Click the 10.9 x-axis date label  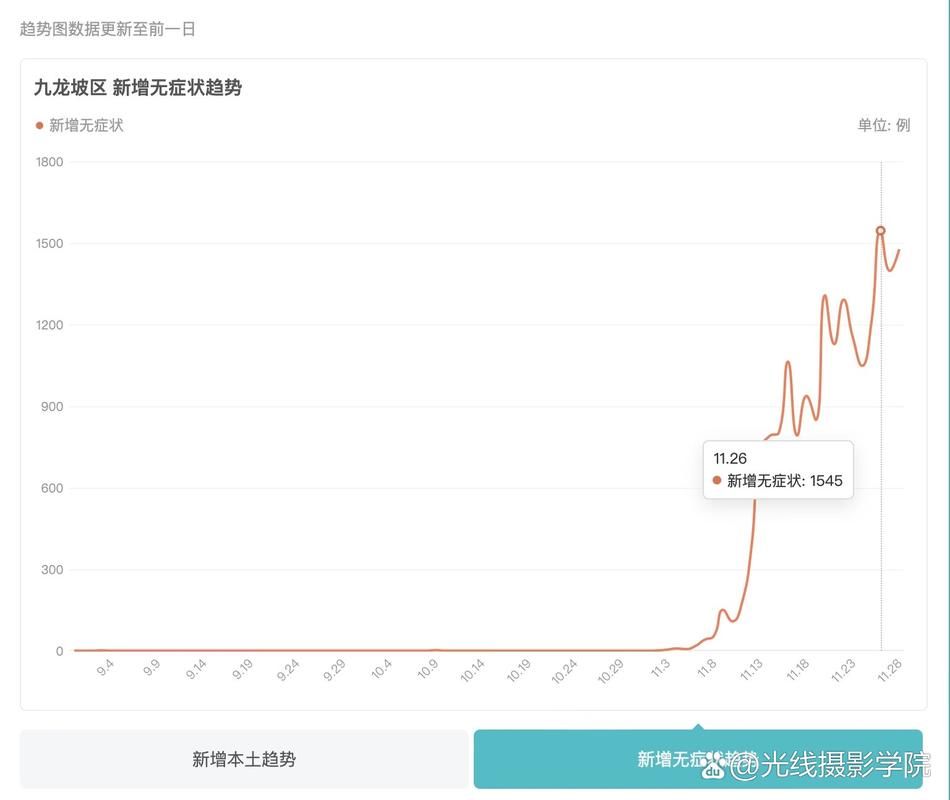point(427,669)
